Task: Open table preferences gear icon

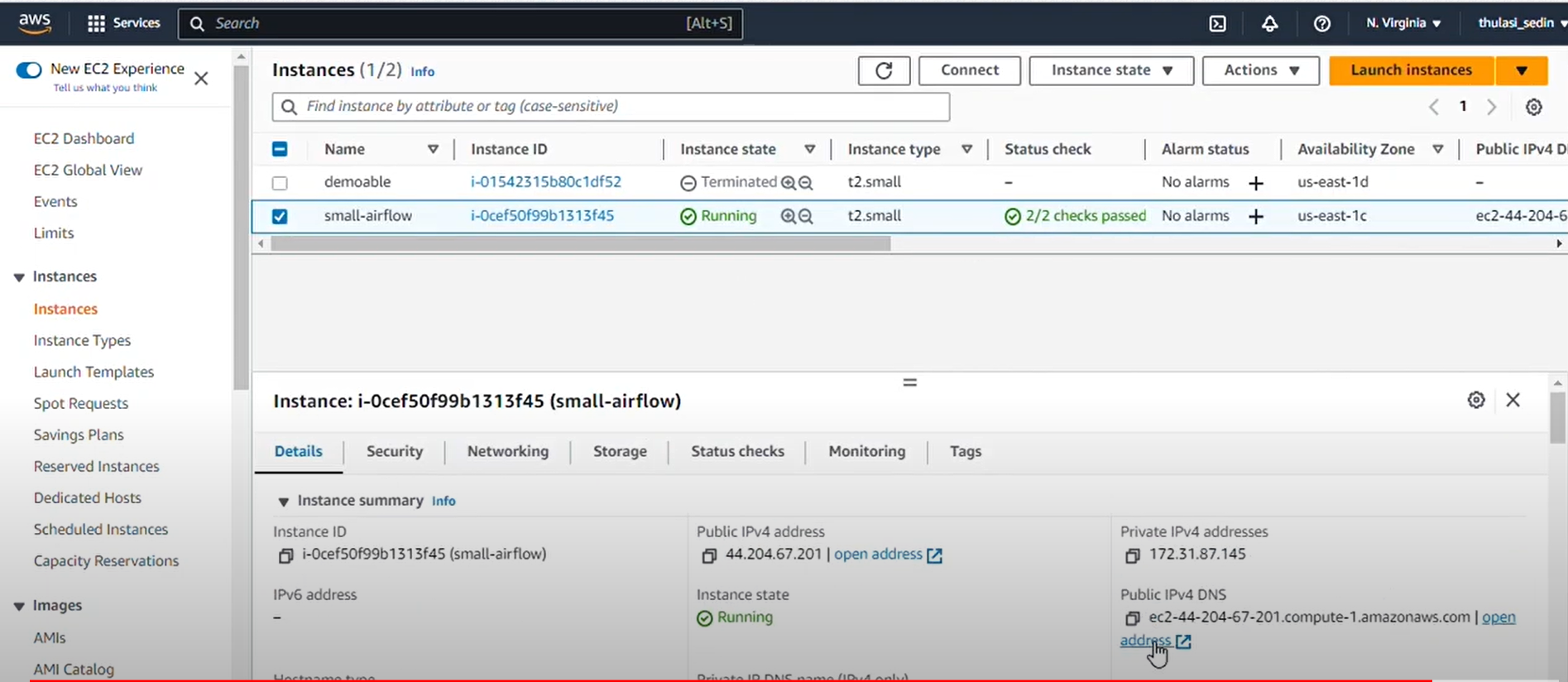Action: 1533,107
